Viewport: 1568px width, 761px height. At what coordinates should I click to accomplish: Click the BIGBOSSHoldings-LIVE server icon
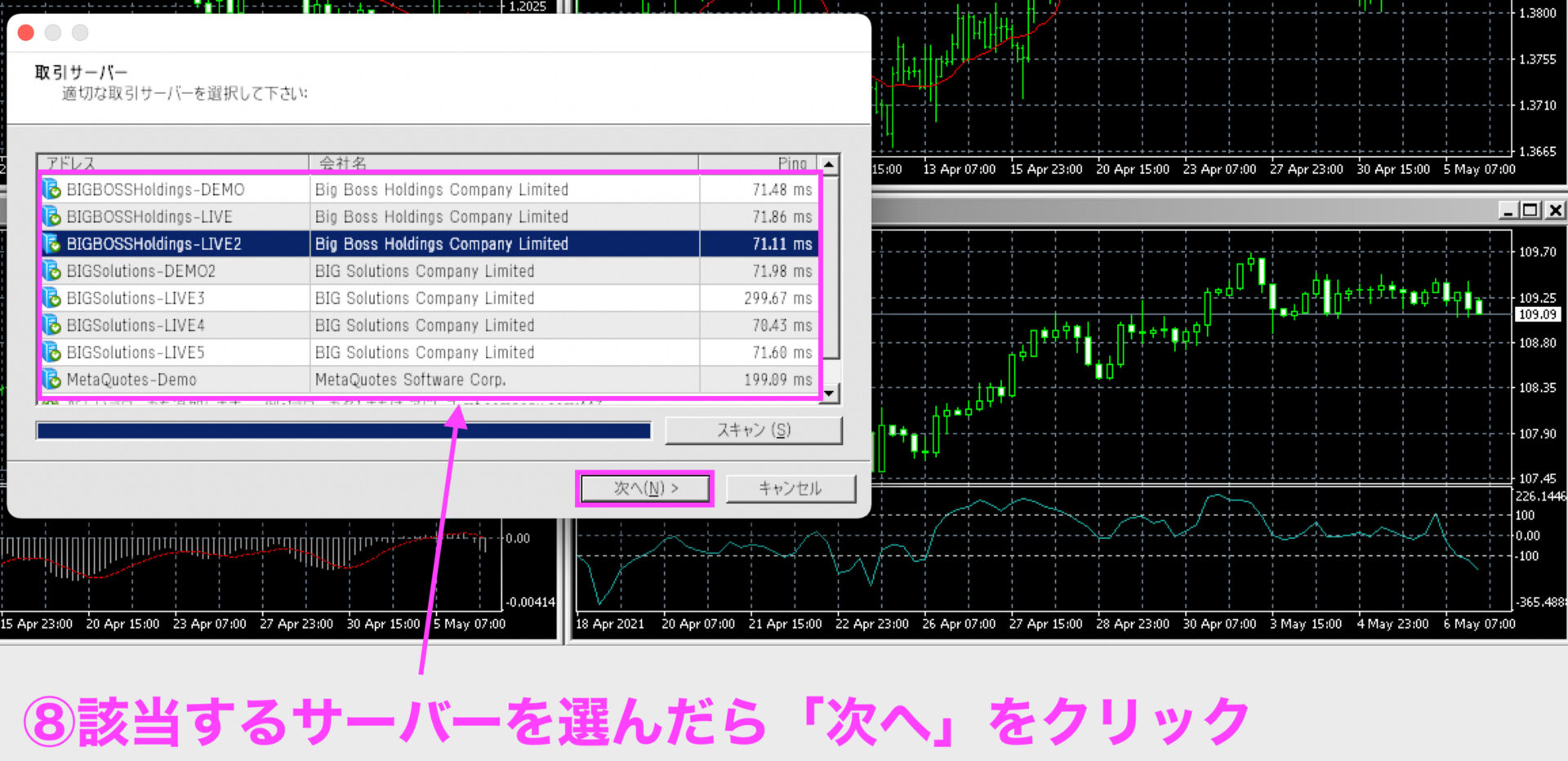pyautogui.click(x=52, y=216)
